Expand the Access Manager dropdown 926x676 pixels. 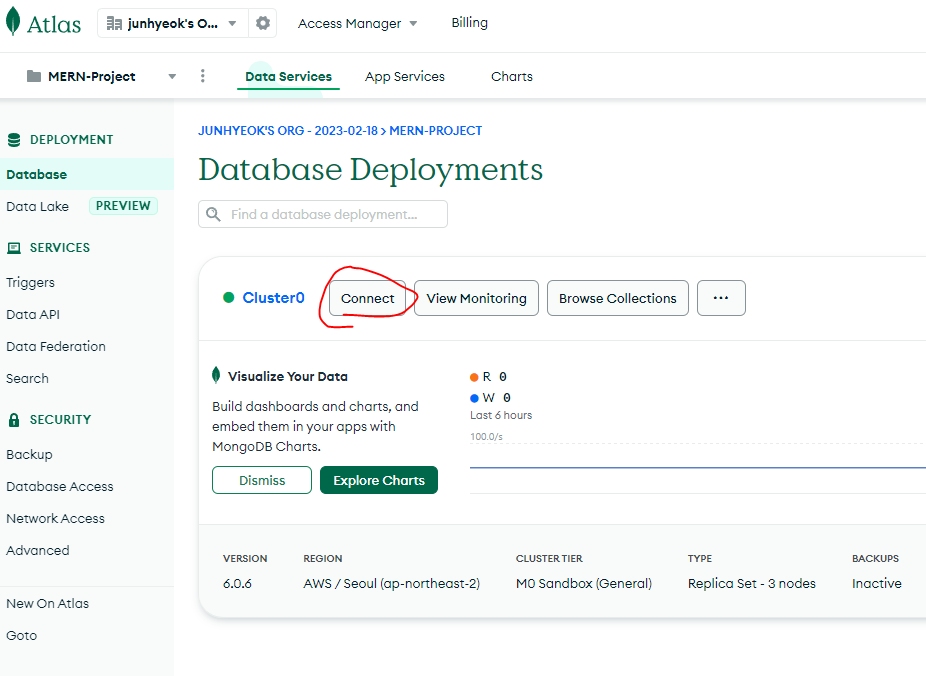pyautogui.click(x=357, y=24)
